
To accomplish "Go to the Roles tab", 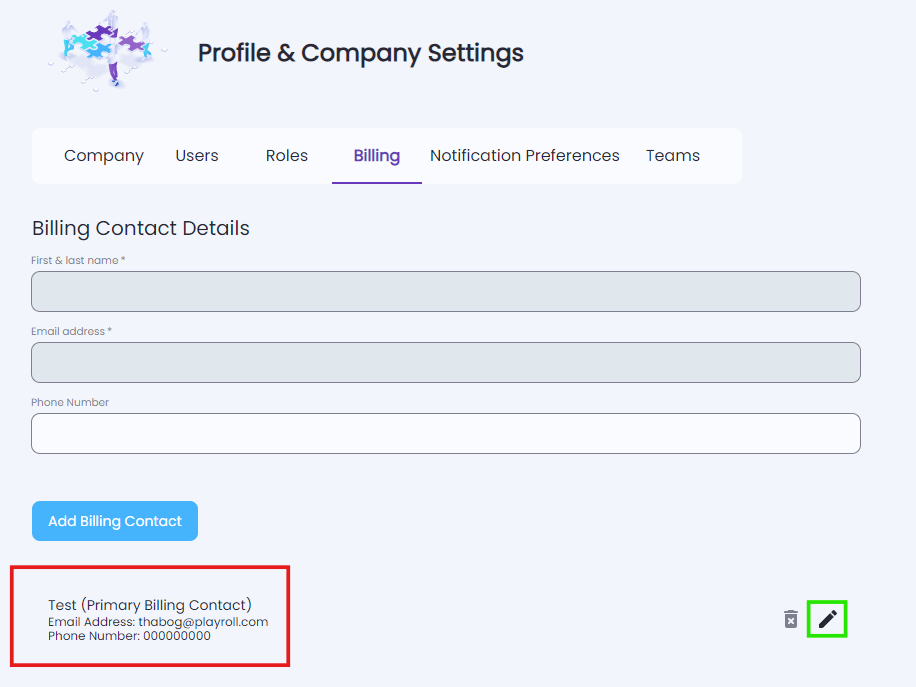I will click(286, 155).
